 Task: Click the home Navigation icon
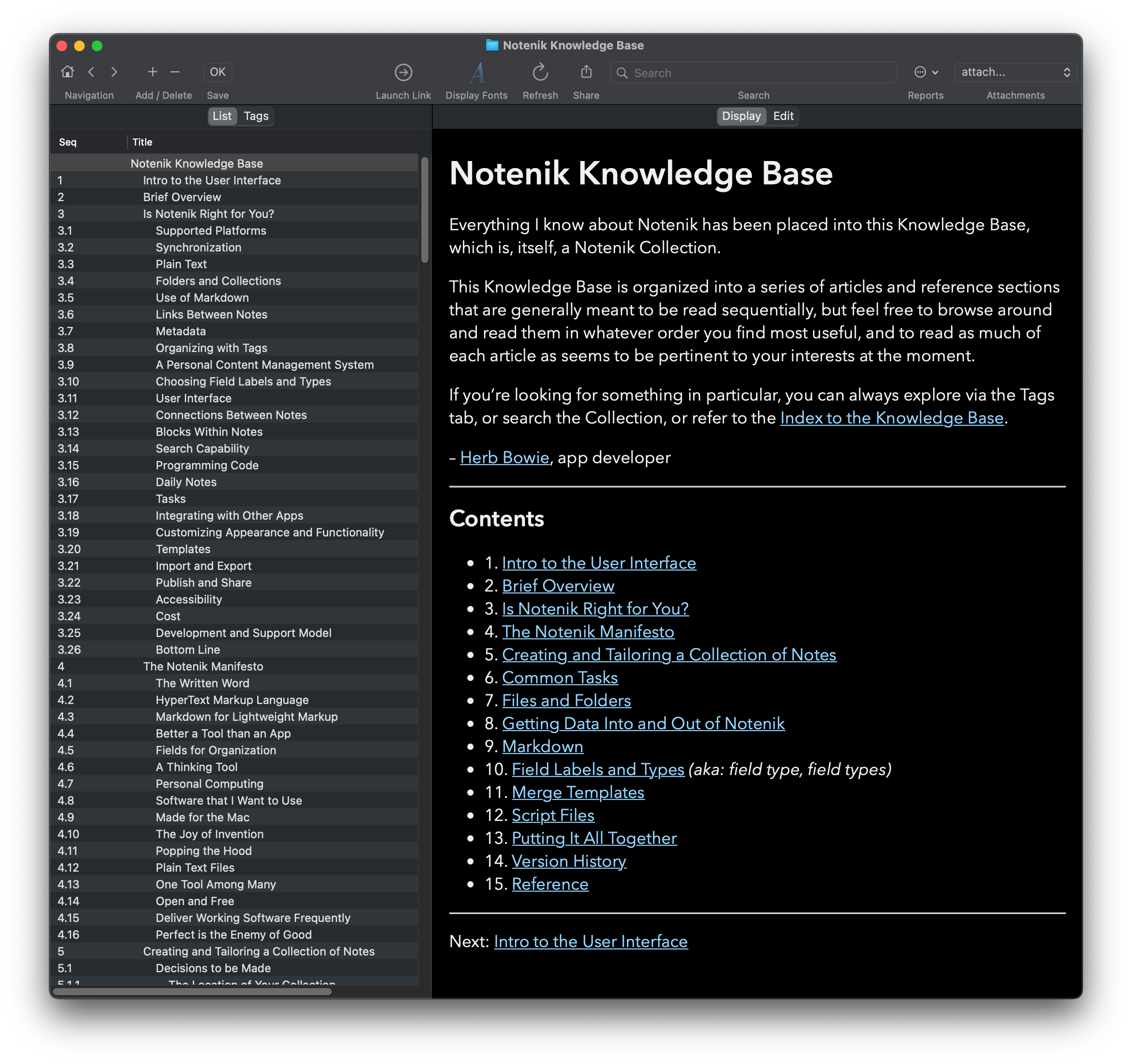pyautogui.click(x=68, y=72)
